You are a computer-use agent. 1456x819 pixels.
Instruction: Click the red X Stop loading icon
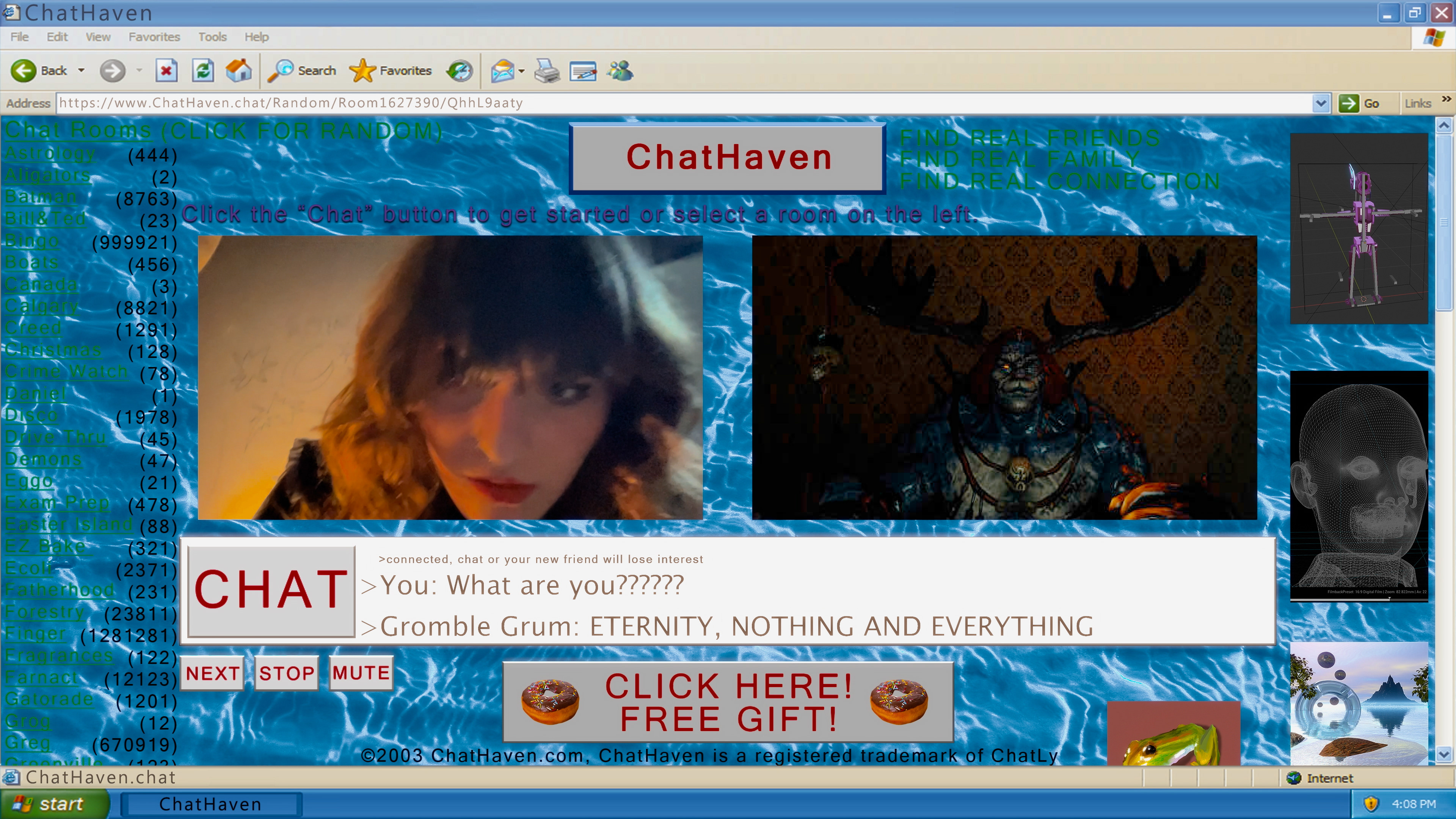(x=166, y=71)
